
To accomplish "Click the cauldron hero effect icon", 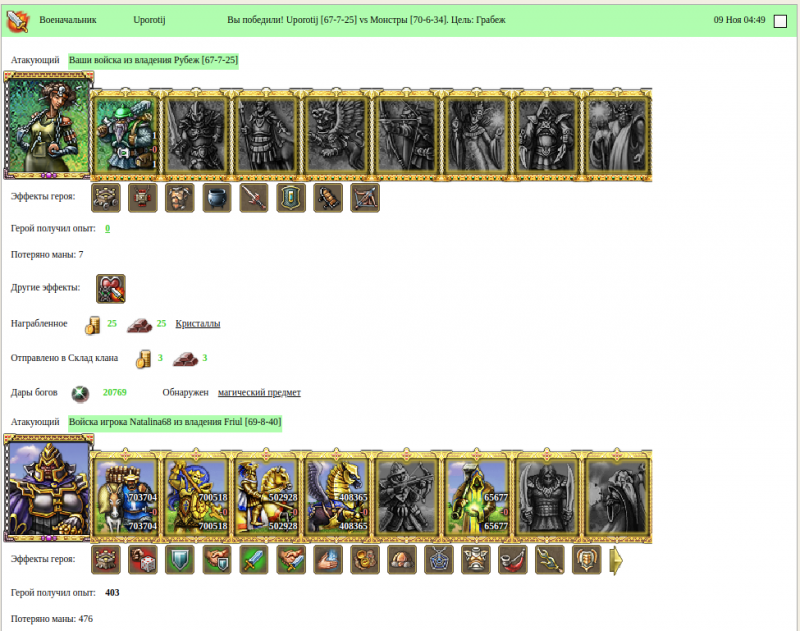I will point(217,197).
